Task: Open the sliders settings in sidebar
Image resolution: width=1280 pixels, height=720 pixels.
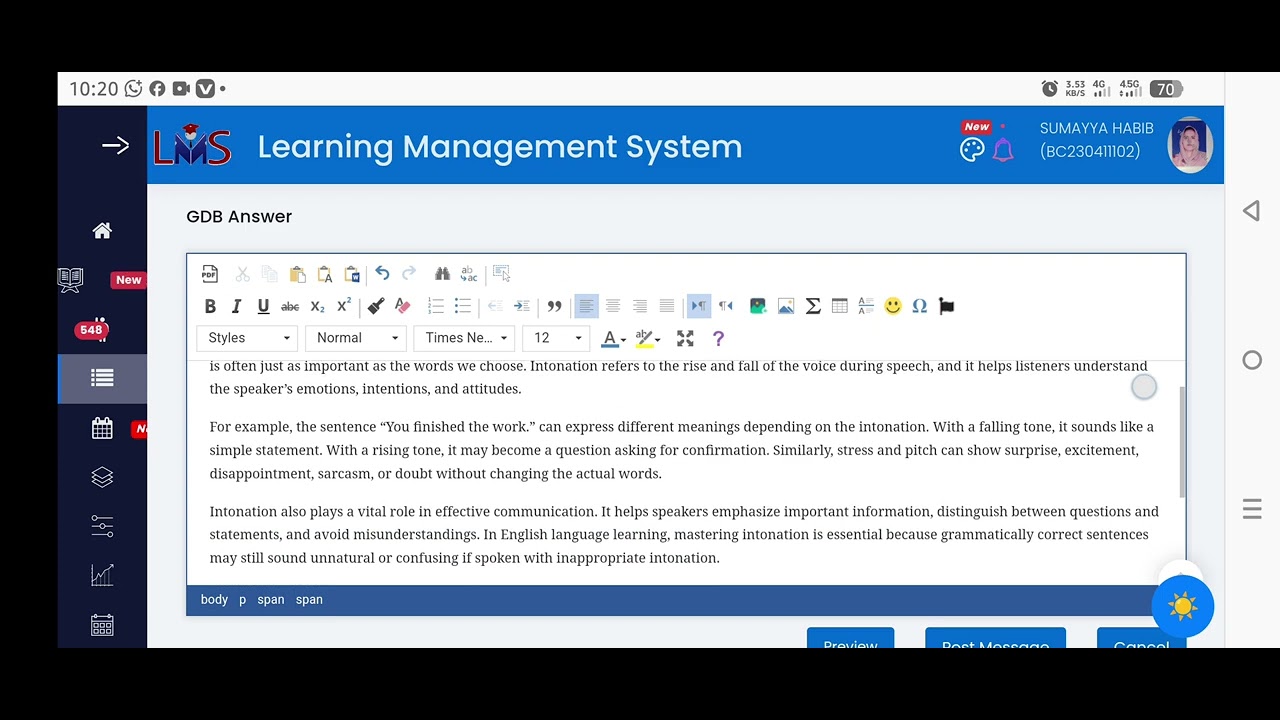Action: (x=102, y=526)
